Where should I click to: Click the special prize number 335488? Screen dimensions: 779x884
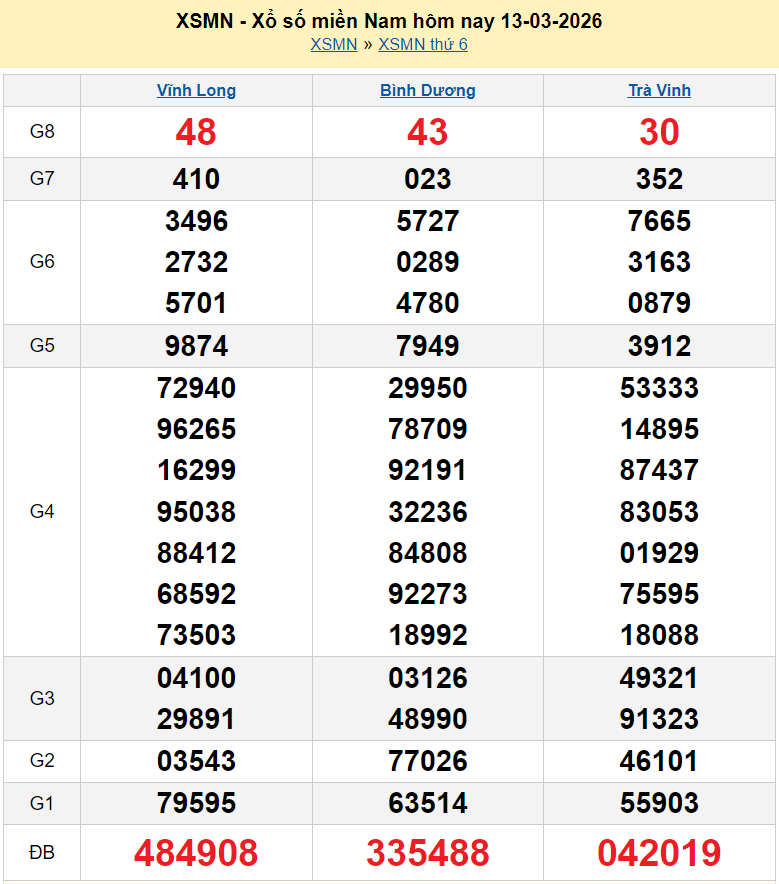tap(427, 853)
